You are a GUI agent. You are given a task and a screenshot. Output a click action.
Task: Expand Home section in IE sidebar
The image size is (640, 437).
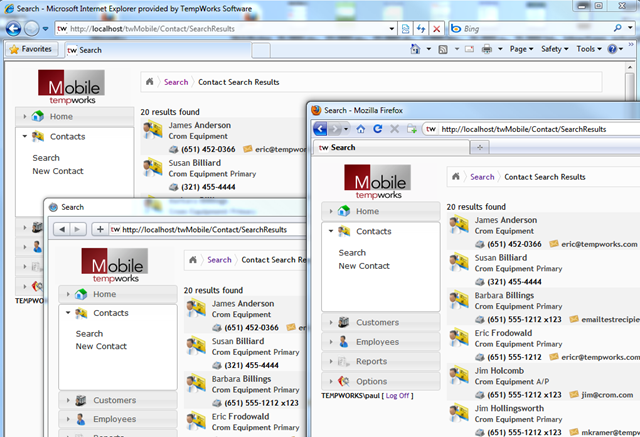click(74, 116)
